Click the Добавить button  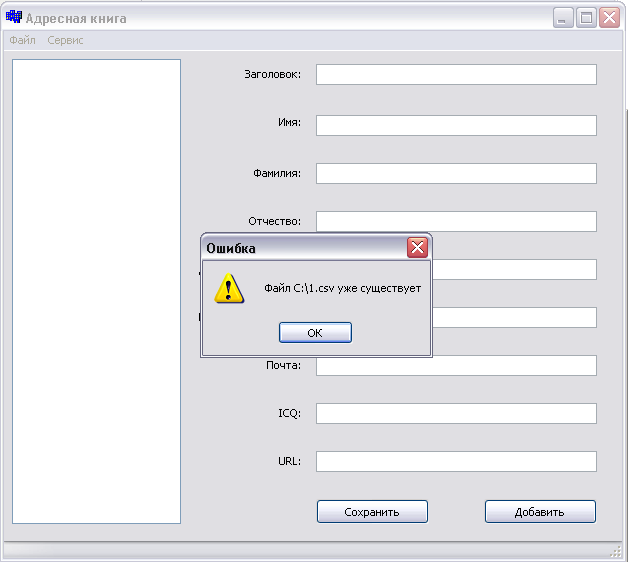540,512
